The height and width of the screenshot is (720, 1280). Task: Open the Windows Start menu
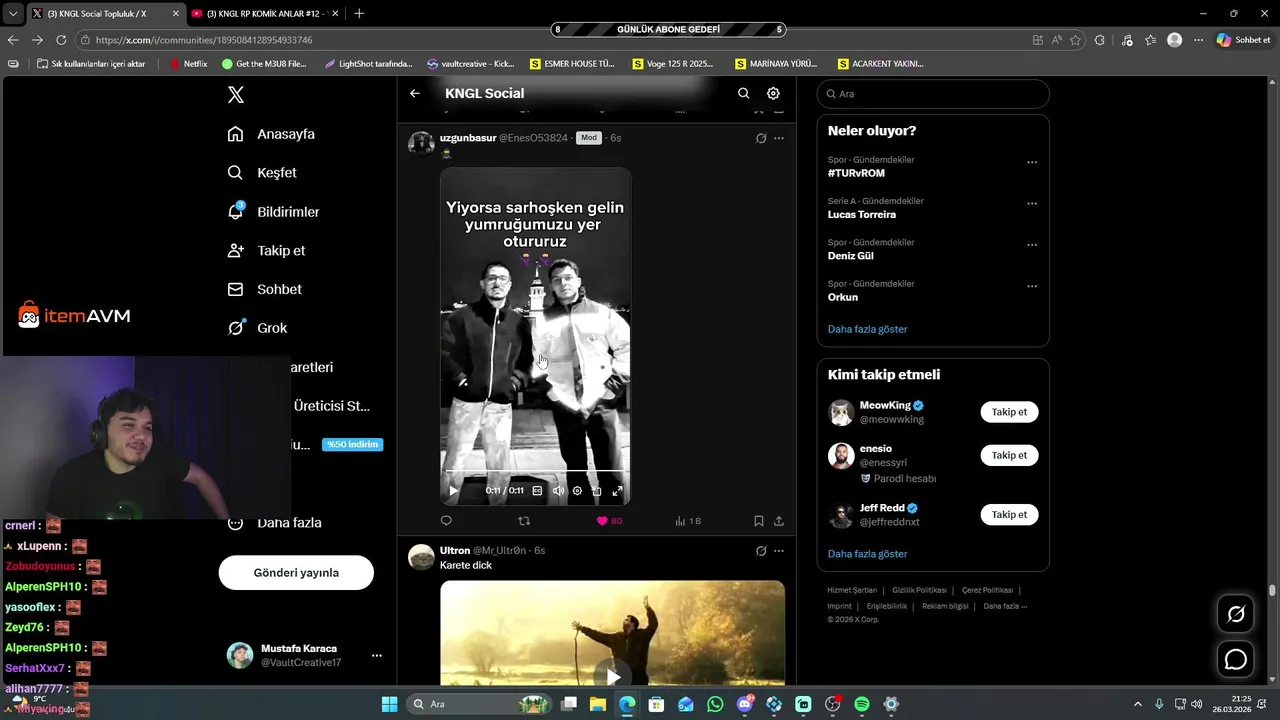390,704
